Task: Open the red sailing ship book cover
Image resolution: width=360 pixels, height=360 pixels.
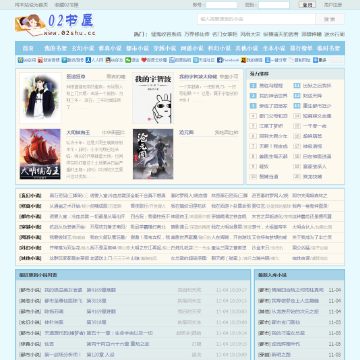Action: tap(40, 154)
